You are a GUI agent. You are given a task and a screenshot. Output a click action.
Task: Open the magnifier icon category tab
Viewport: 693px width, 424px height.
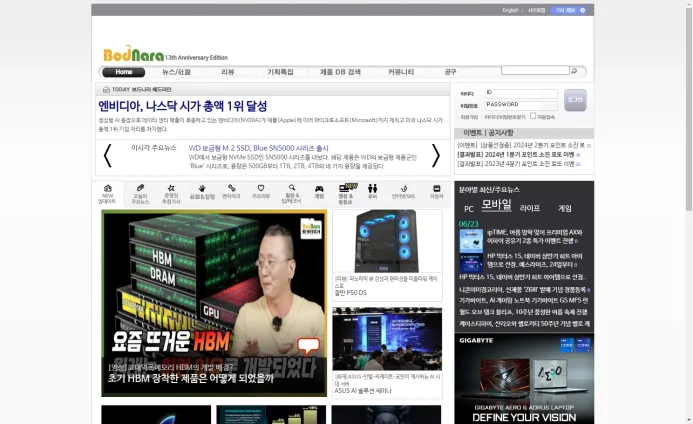tap(291, 194)
